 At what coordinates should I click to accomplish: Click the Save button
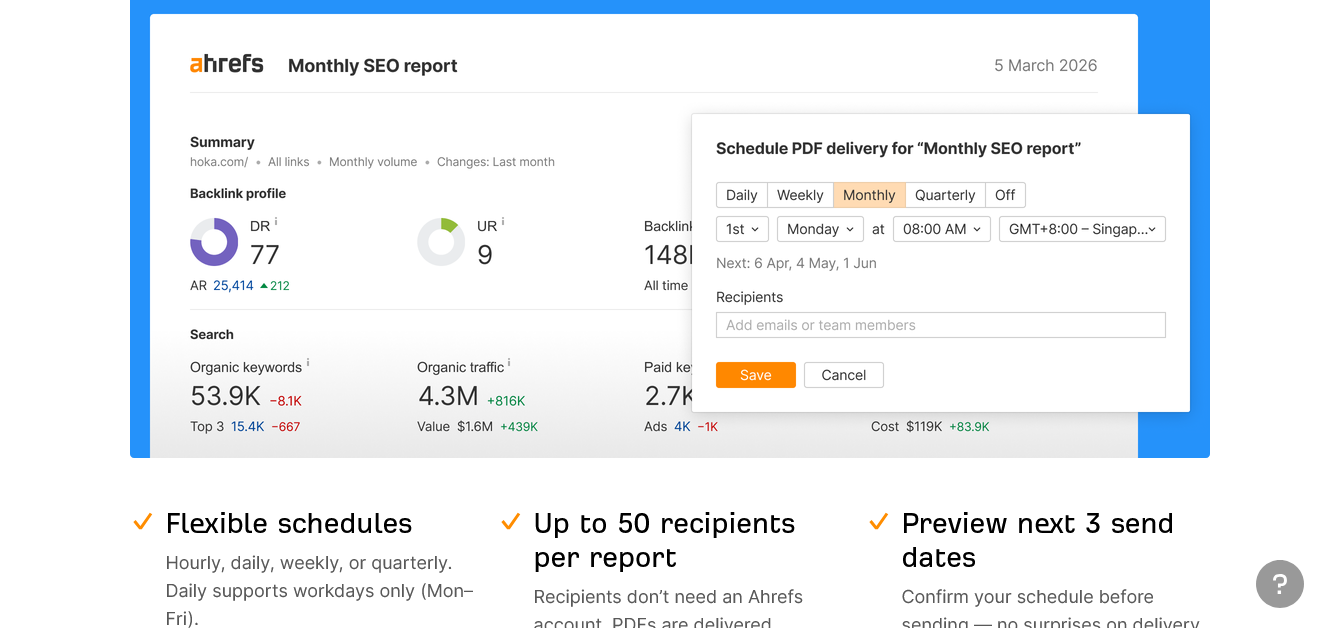(x=756, y=375)
